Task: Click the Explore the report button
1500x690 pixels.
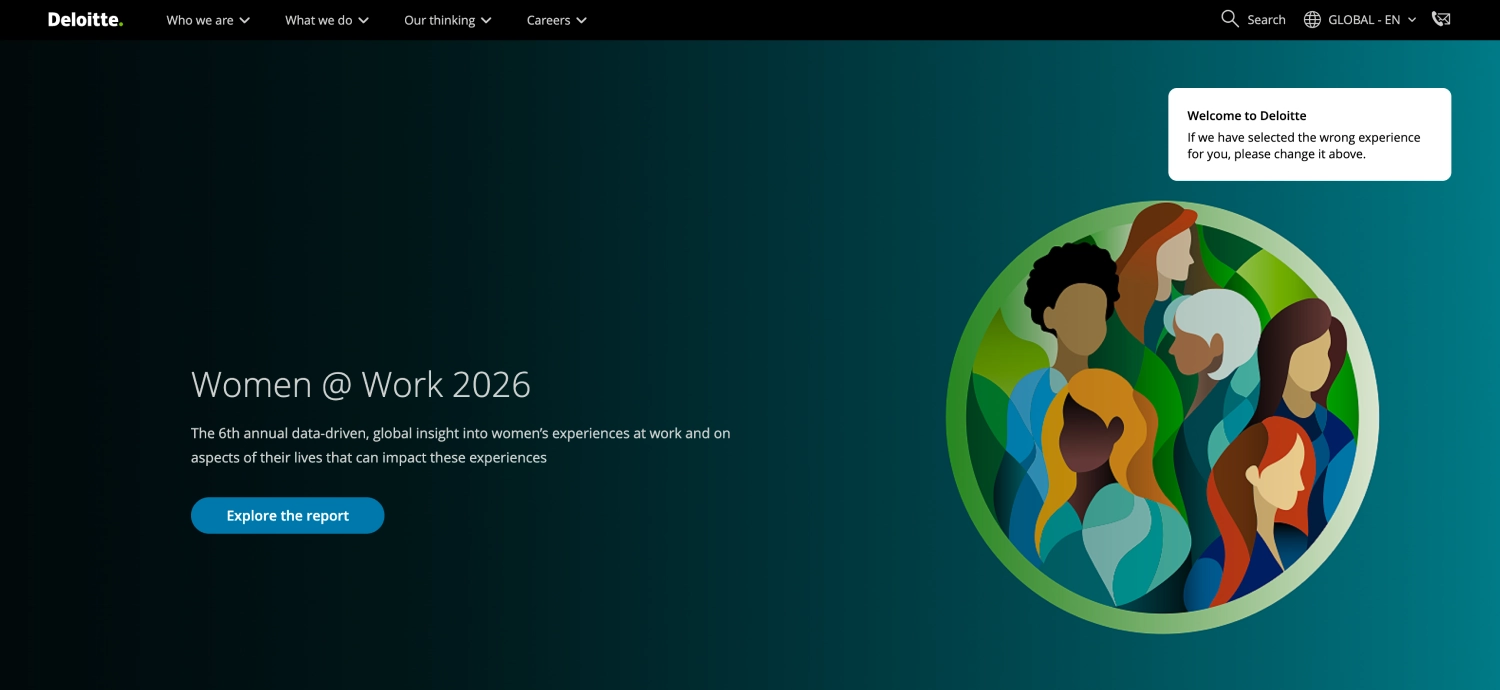Action: coord(288,516)
